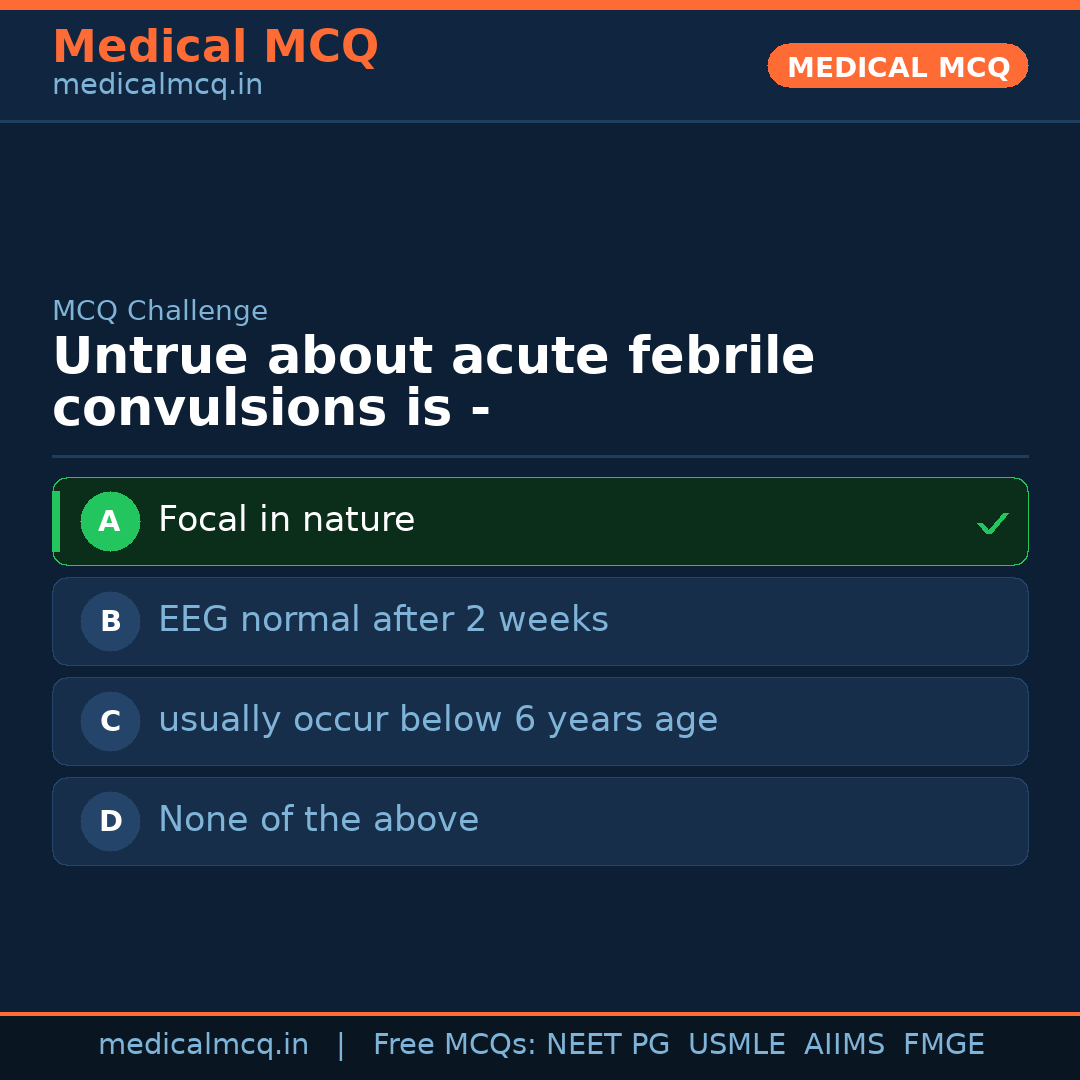
Task: Click the green A circle badge
Action: point(110,522)
